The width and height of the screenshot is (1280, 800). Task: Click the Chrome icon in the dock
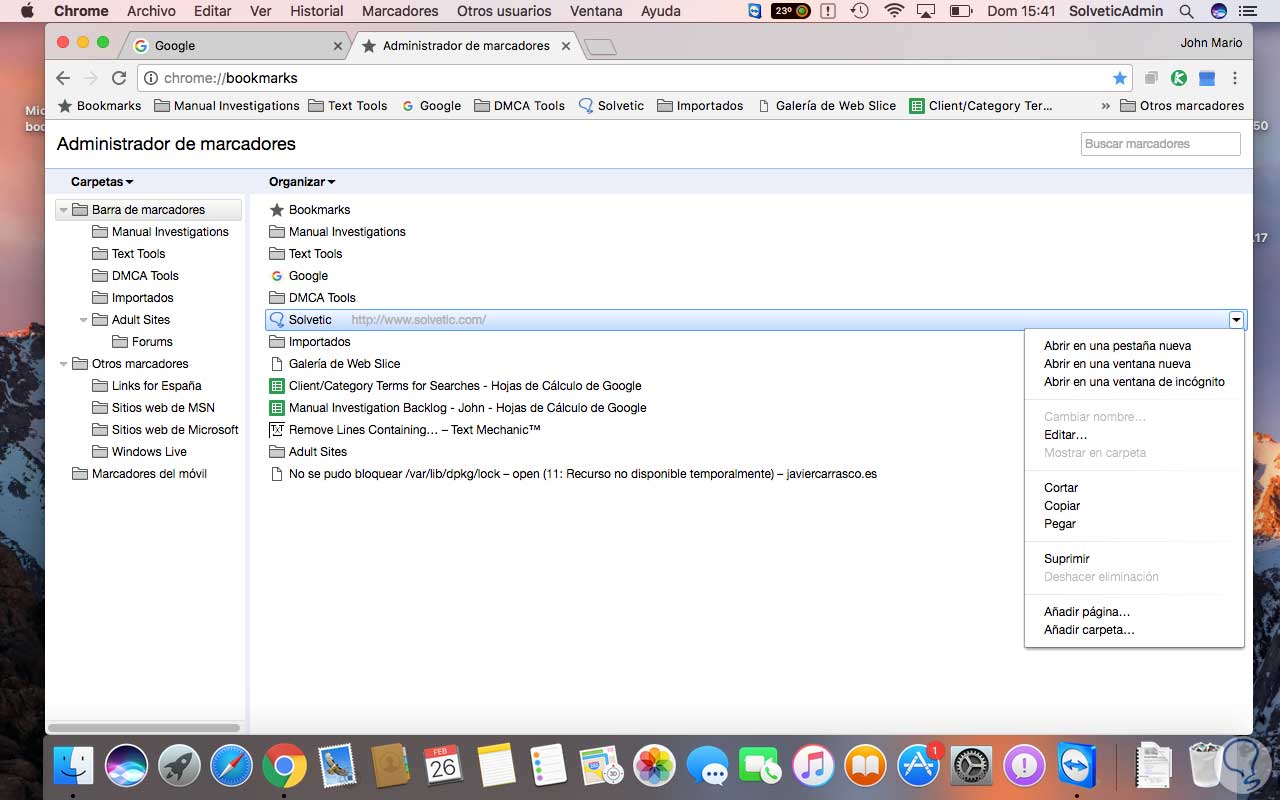point(285,767)
